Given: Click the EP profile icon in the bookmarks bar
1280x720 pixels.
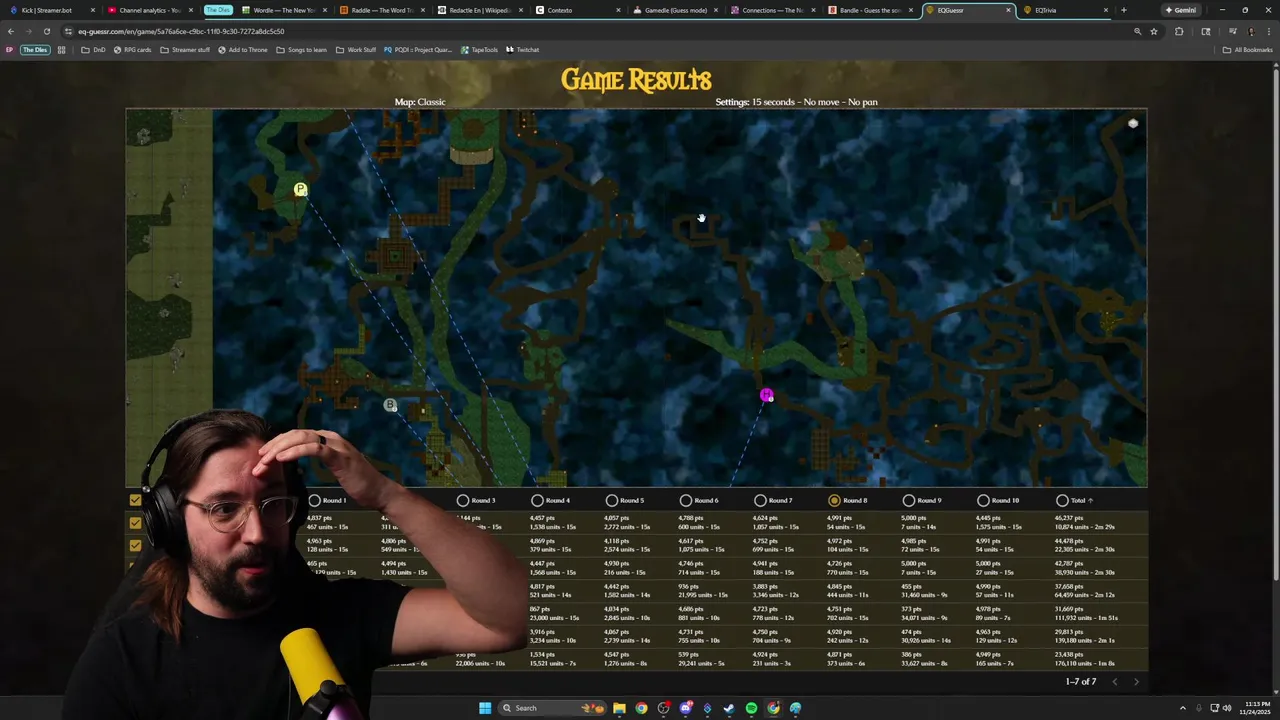Looking at the screenshot, I should [9, 49].
